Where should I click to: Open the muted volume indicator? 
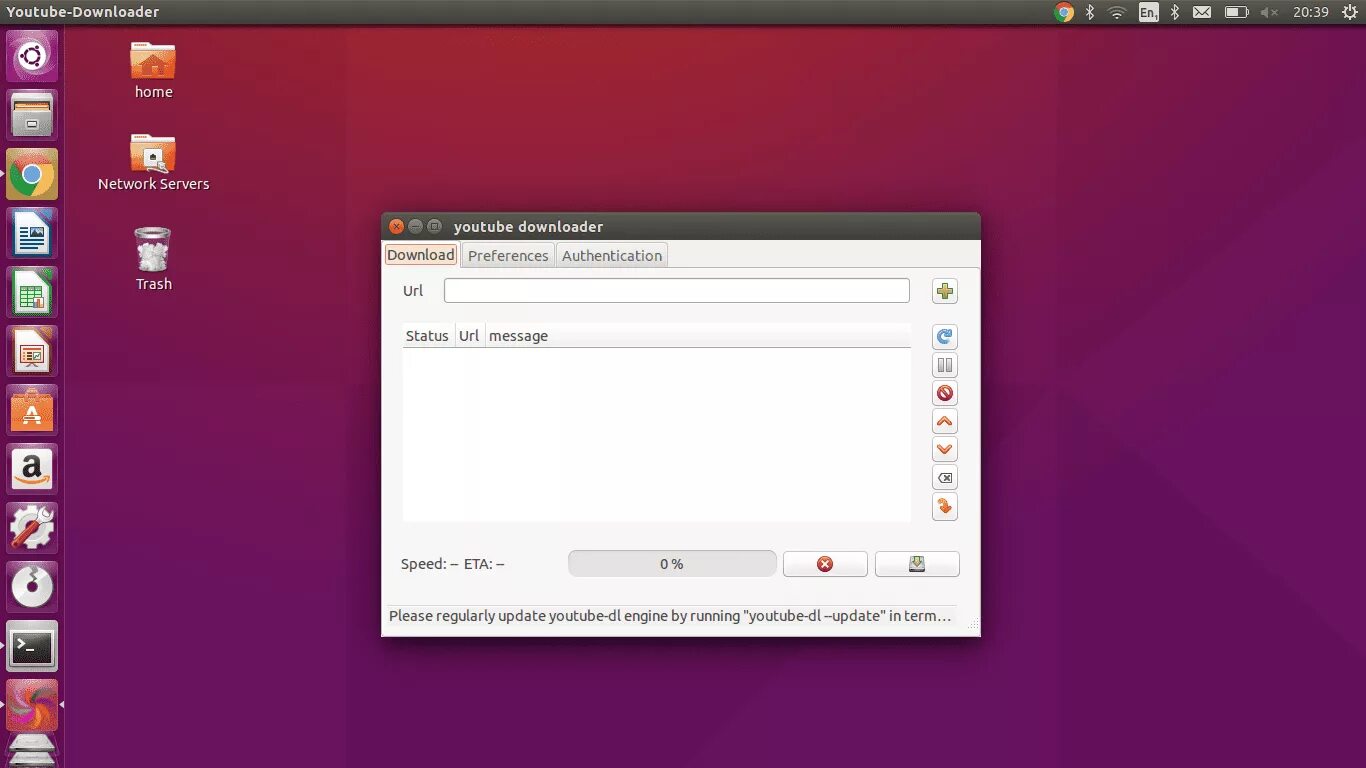1270,12
